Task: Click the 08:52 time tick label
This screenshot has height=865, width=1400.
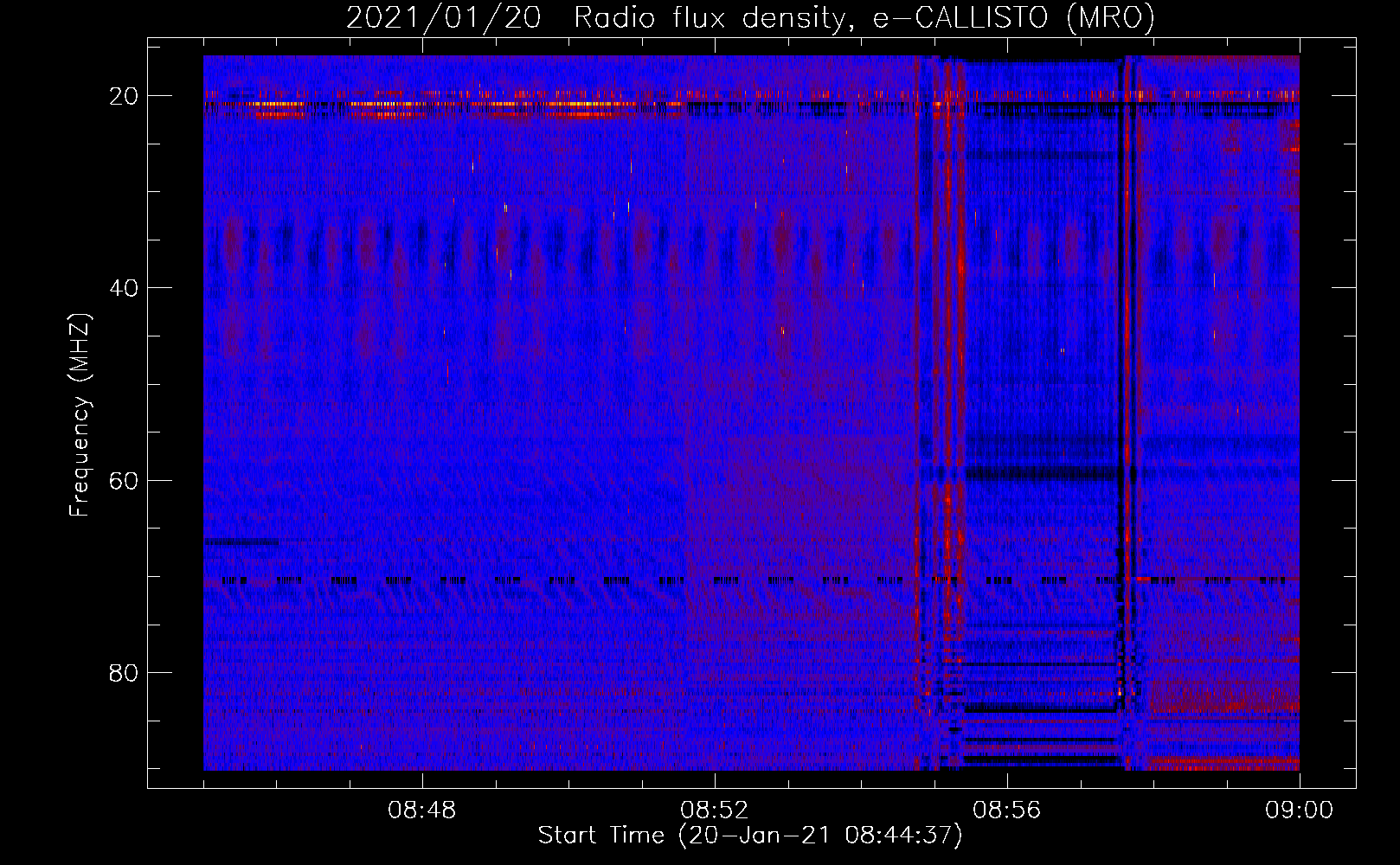Action: [x=715, y=811]
